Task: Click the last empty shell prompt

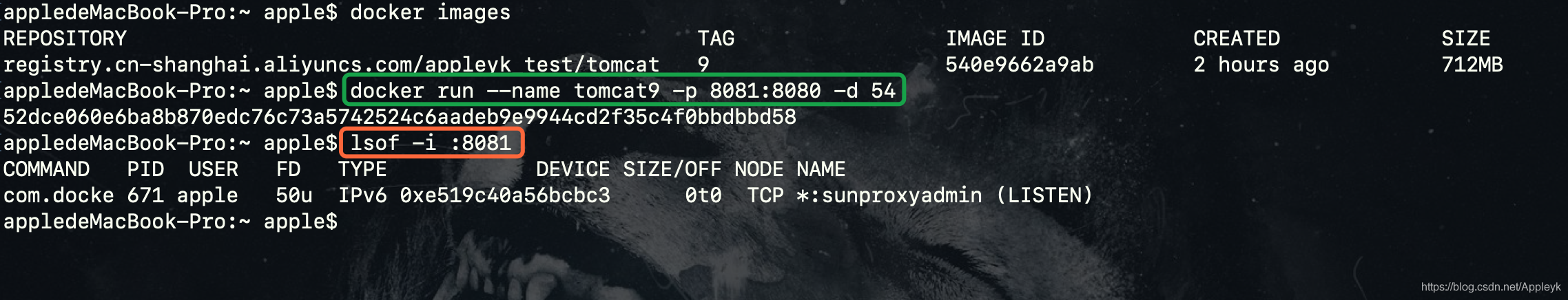Action: click(x=170, y=222)
